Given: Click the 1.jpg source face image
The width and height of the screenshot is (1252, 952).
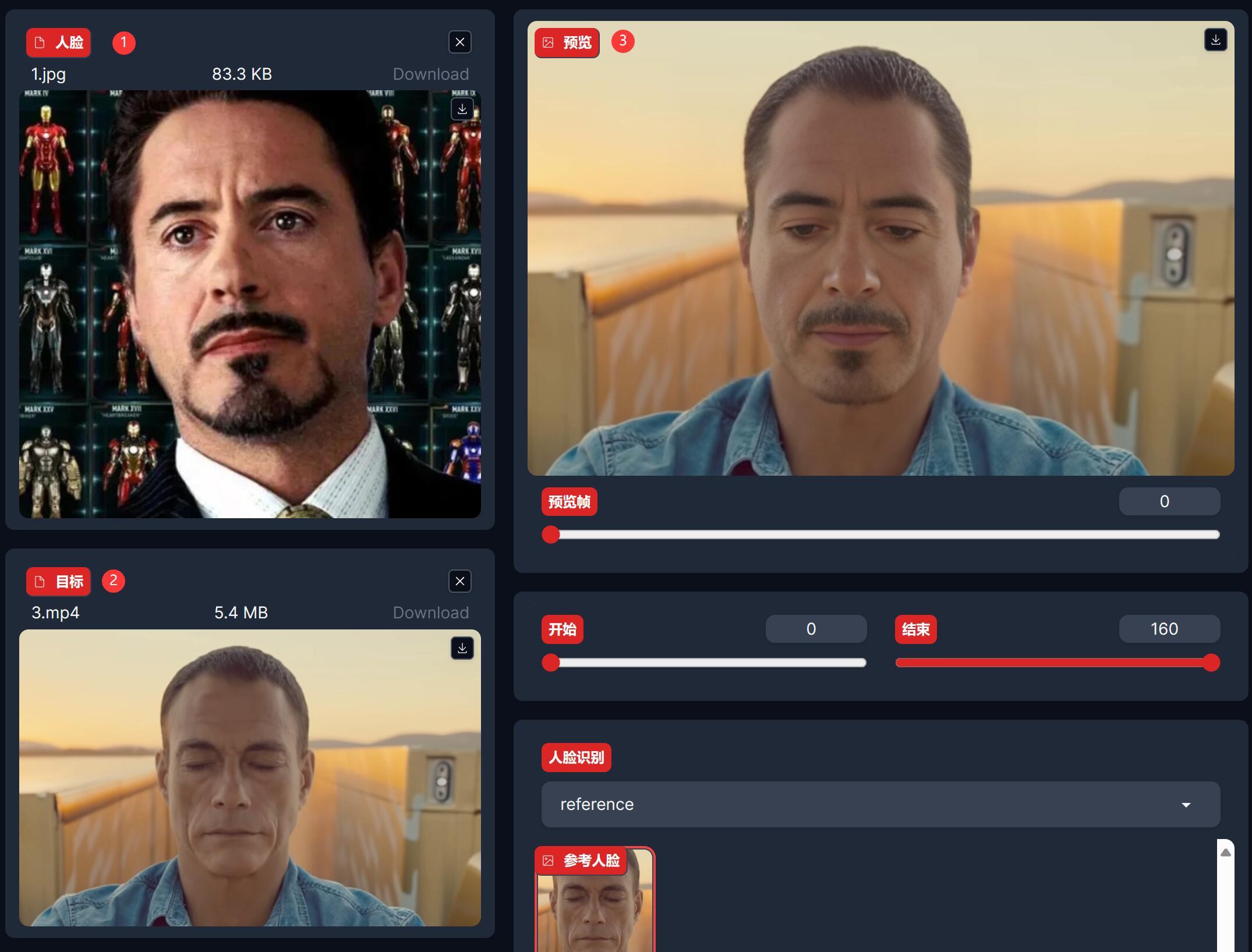Looking at the screenshot, I should [x=250, y=304].
